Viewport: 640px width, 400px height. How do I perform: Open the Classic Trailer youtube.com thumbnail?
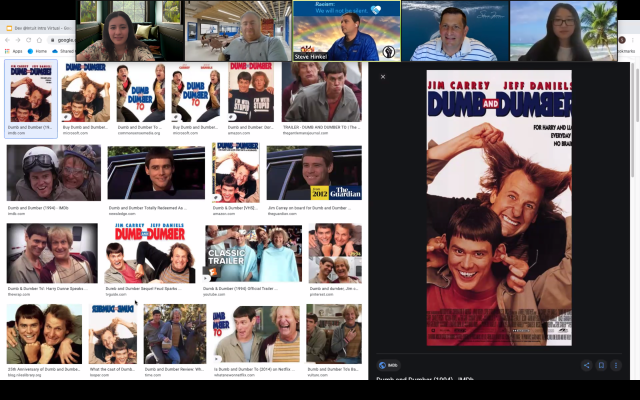pos(253,253)
